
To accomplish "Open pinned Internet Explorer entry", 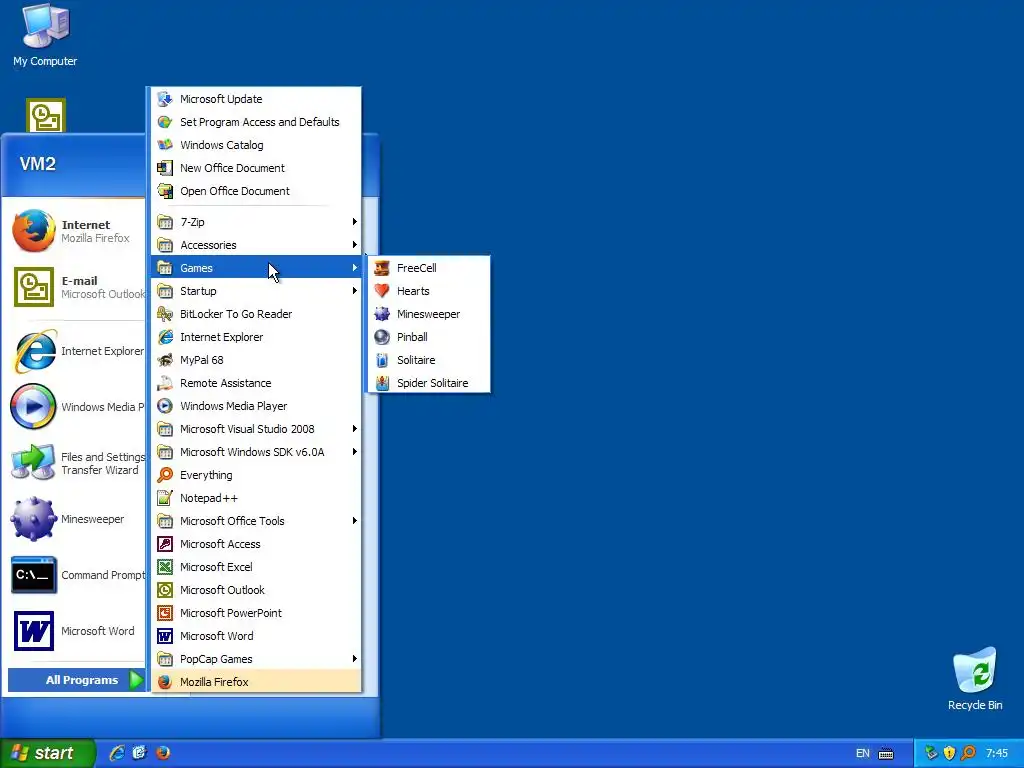I will (76, 351).
